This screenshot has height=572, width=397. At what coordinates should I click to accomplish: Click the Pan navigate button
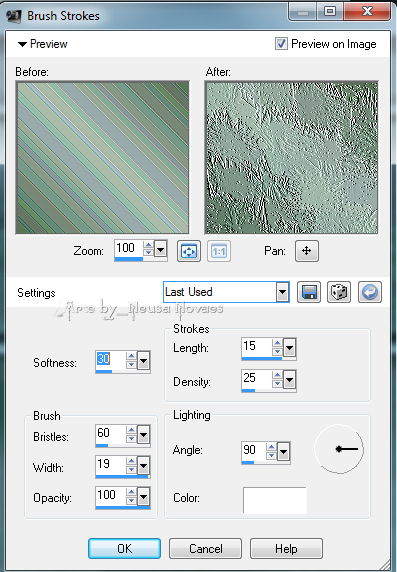coord(307,251)
